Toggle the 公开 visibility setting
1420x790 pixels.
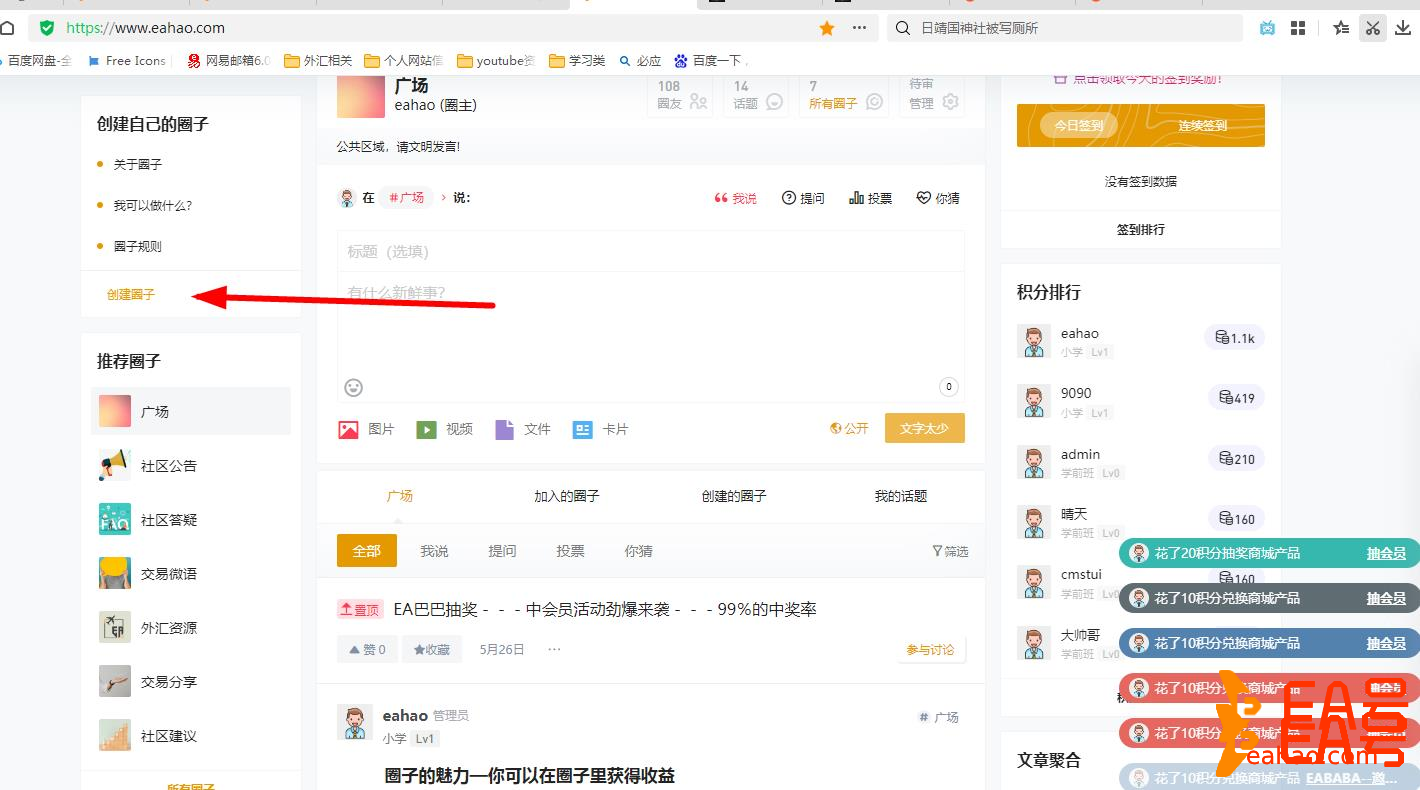point(849,428)
